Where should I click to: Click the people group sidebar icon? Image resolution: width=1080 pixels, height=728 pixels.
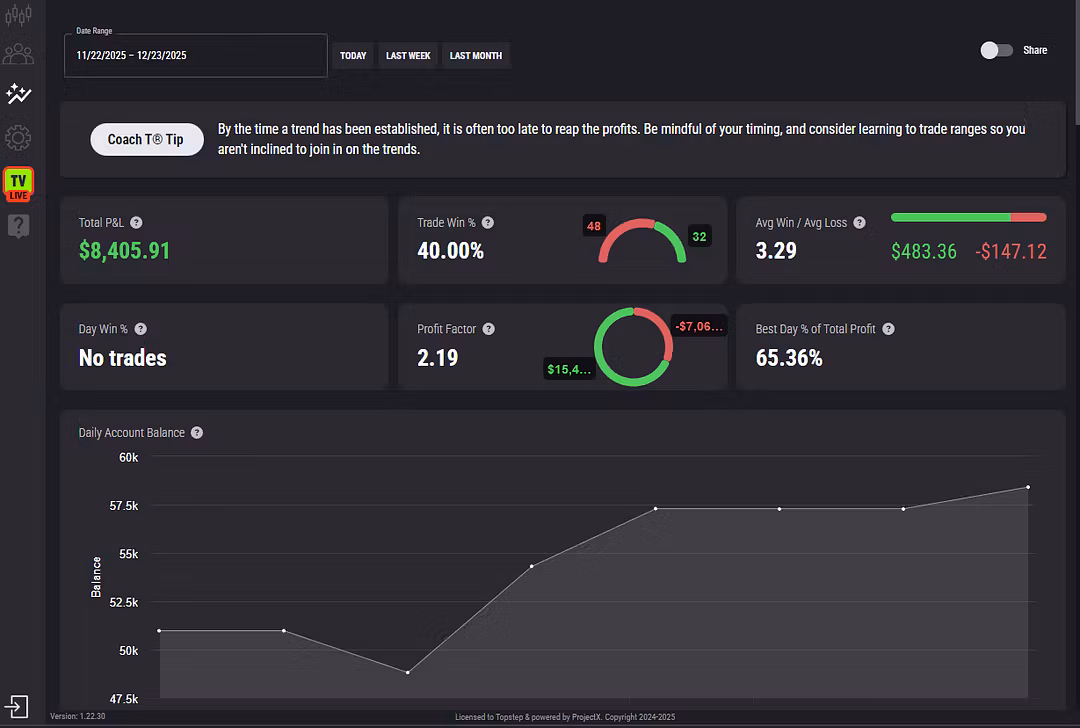[x=18, y=54]
